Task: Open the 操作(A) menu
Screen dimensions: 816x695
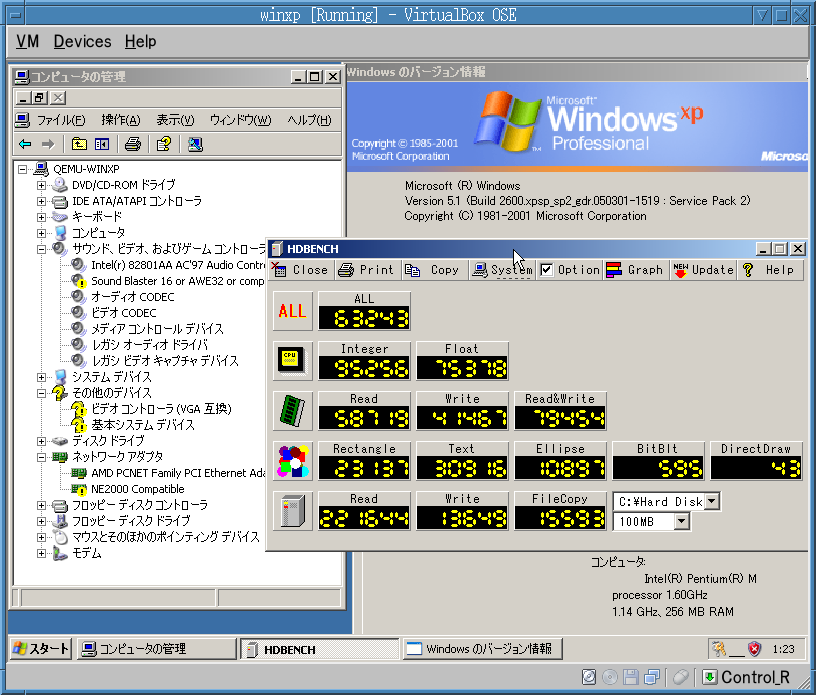Action: pyautogui.click(x=121, y=120)
